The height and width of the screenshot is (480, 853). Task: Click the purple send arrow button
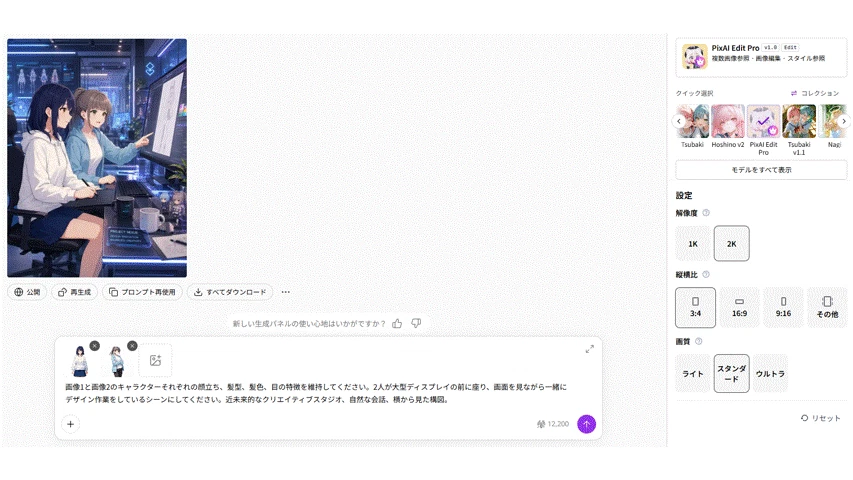[x=586, y=424]
